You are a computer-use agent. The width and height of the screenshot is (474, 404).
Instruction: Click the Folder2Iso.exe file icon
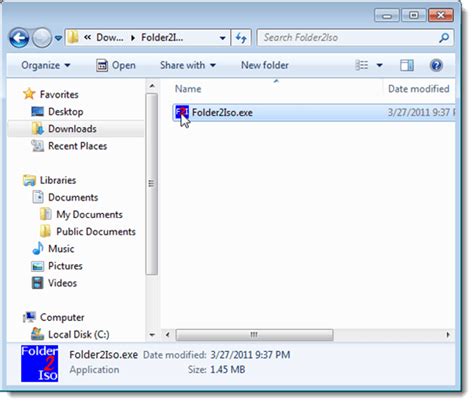click(182, 112)
